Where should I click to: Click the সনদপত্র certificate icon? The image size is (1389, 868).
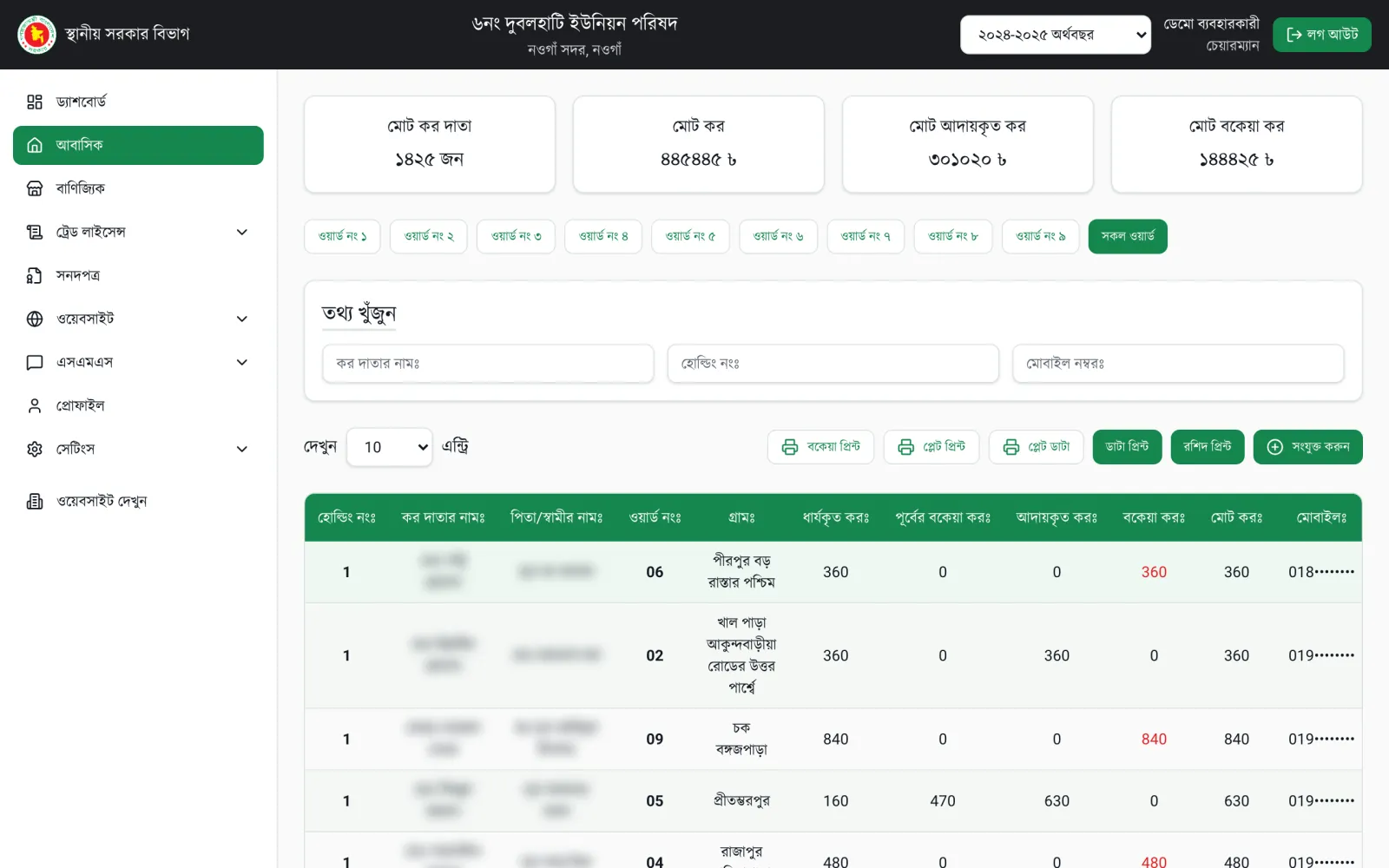(35, 275)
